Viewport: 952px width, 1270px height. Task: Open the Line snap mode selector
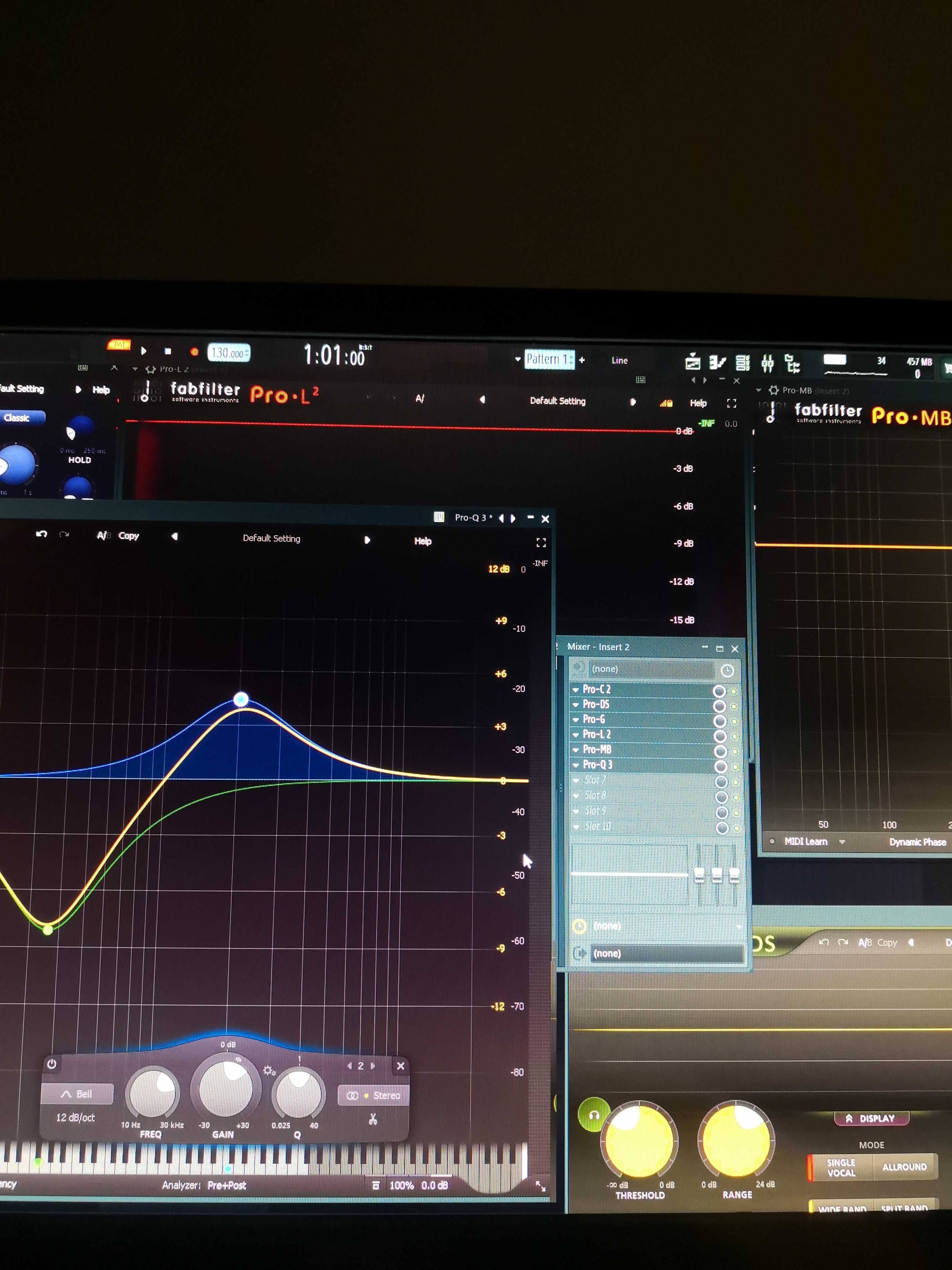[619, 361]
